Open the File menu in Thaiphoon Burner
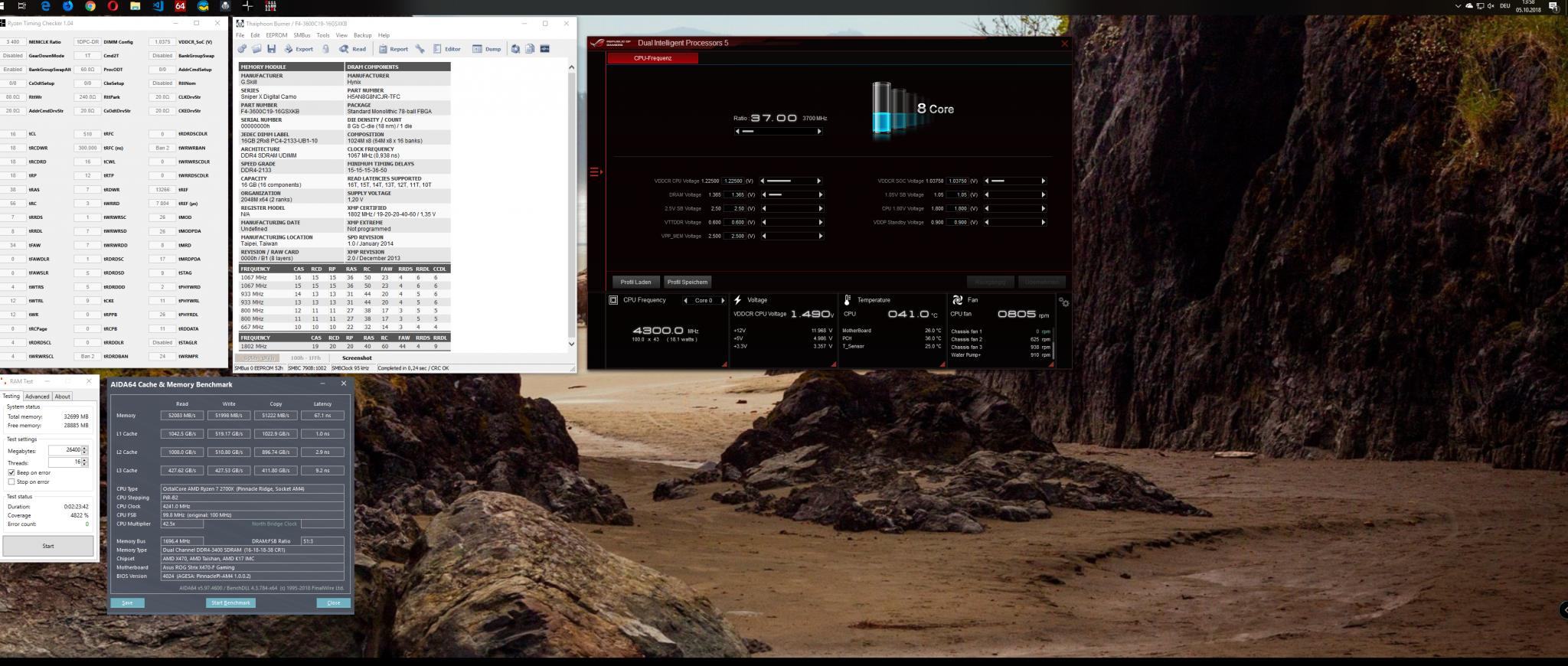This screenshot has width=1568, height=666. click(x=240, y=35)
